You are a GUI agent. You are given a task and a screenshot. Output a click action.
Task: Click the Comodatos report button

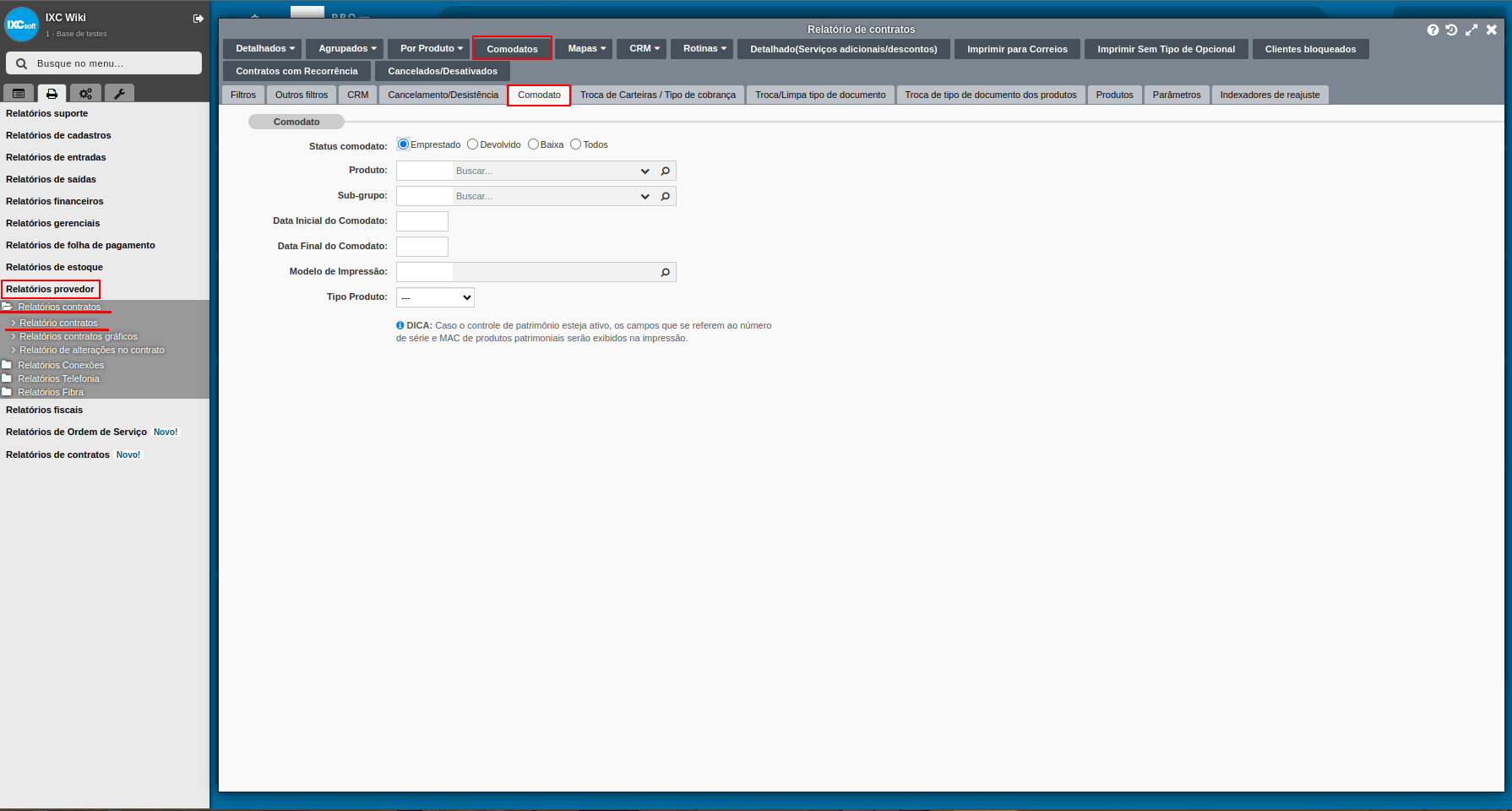coord(512,49)
